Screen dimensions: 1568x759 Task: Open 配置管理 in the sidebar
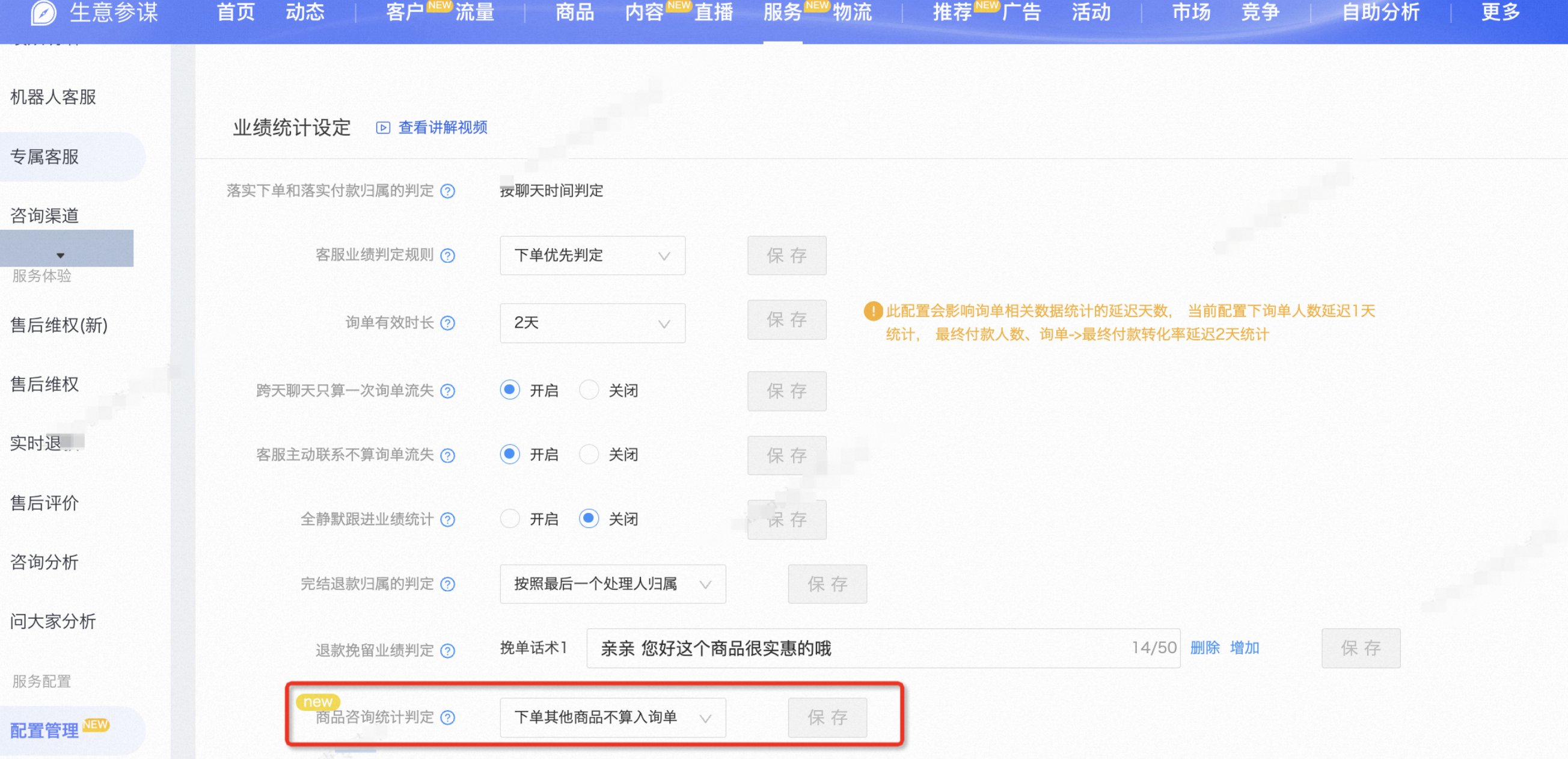(x=44, y=731)
